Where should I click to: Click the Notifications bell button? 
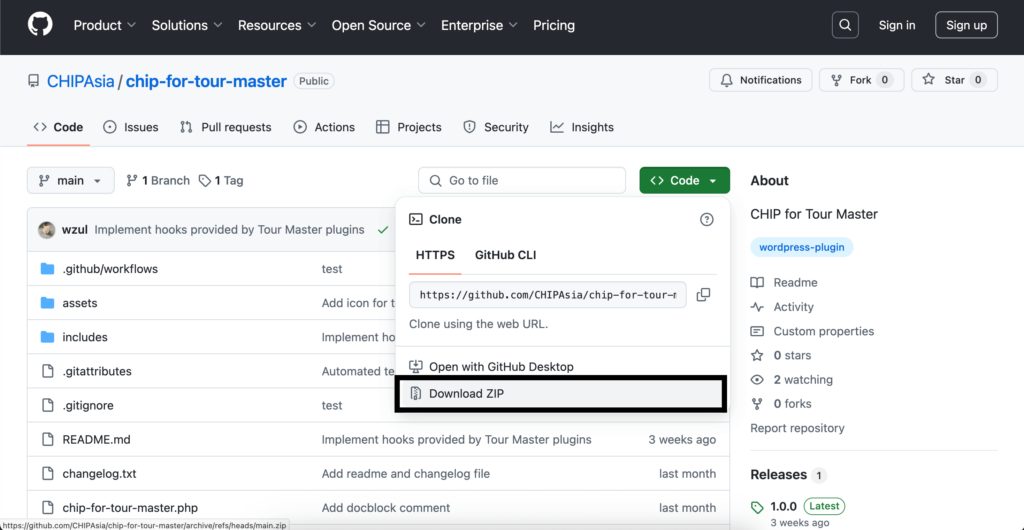tap(761, 80)
